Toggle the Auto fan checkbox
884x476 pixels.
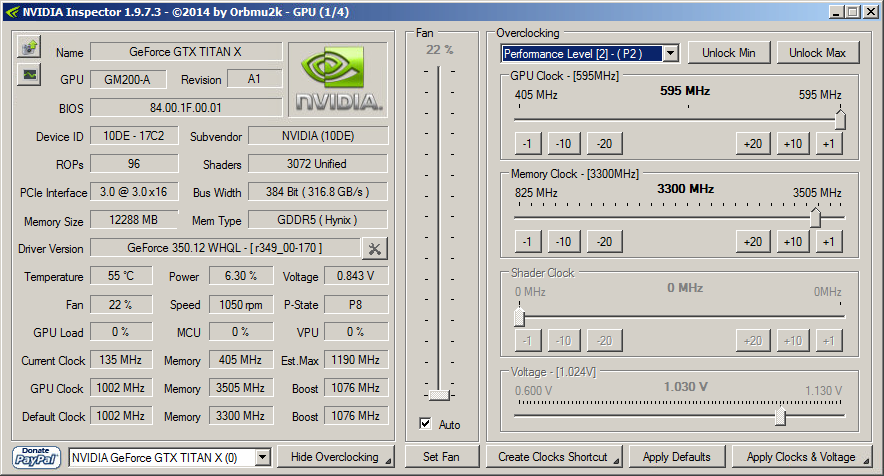click(426, 424)
